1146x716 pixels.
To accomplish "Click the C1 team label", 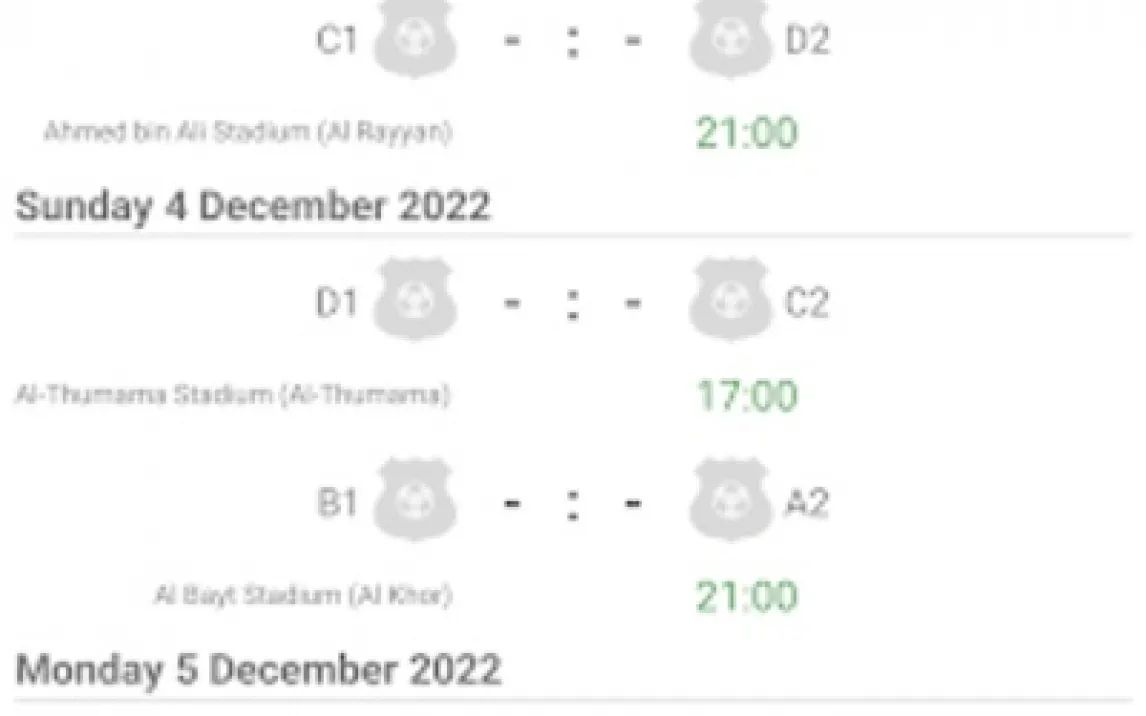I will (336, 41).
